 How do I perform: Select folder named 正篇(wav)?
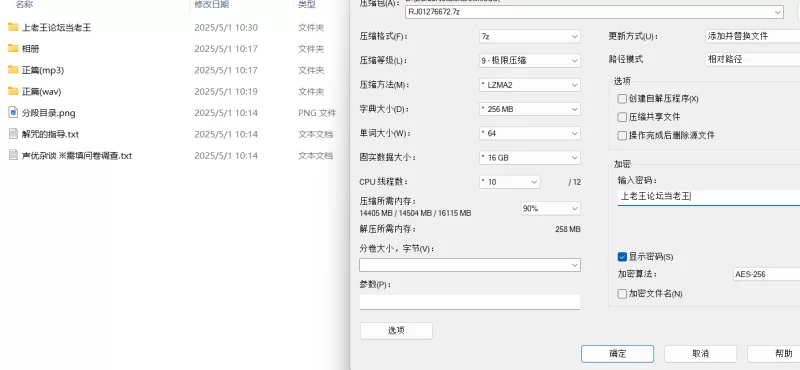coord(42,92)
